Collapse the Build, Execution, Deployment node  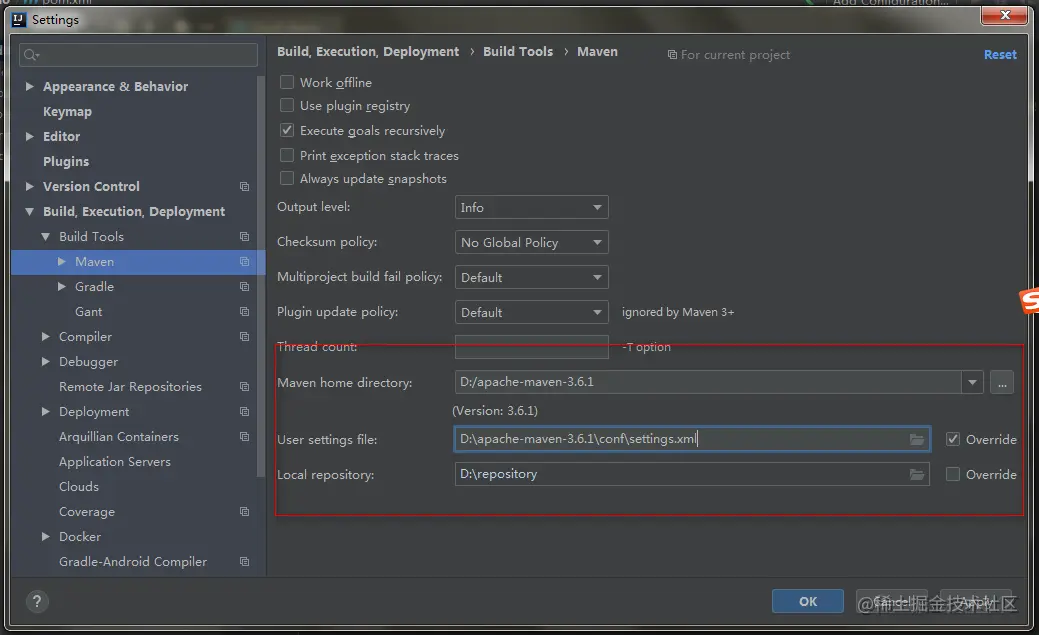(x=29, y=212)
